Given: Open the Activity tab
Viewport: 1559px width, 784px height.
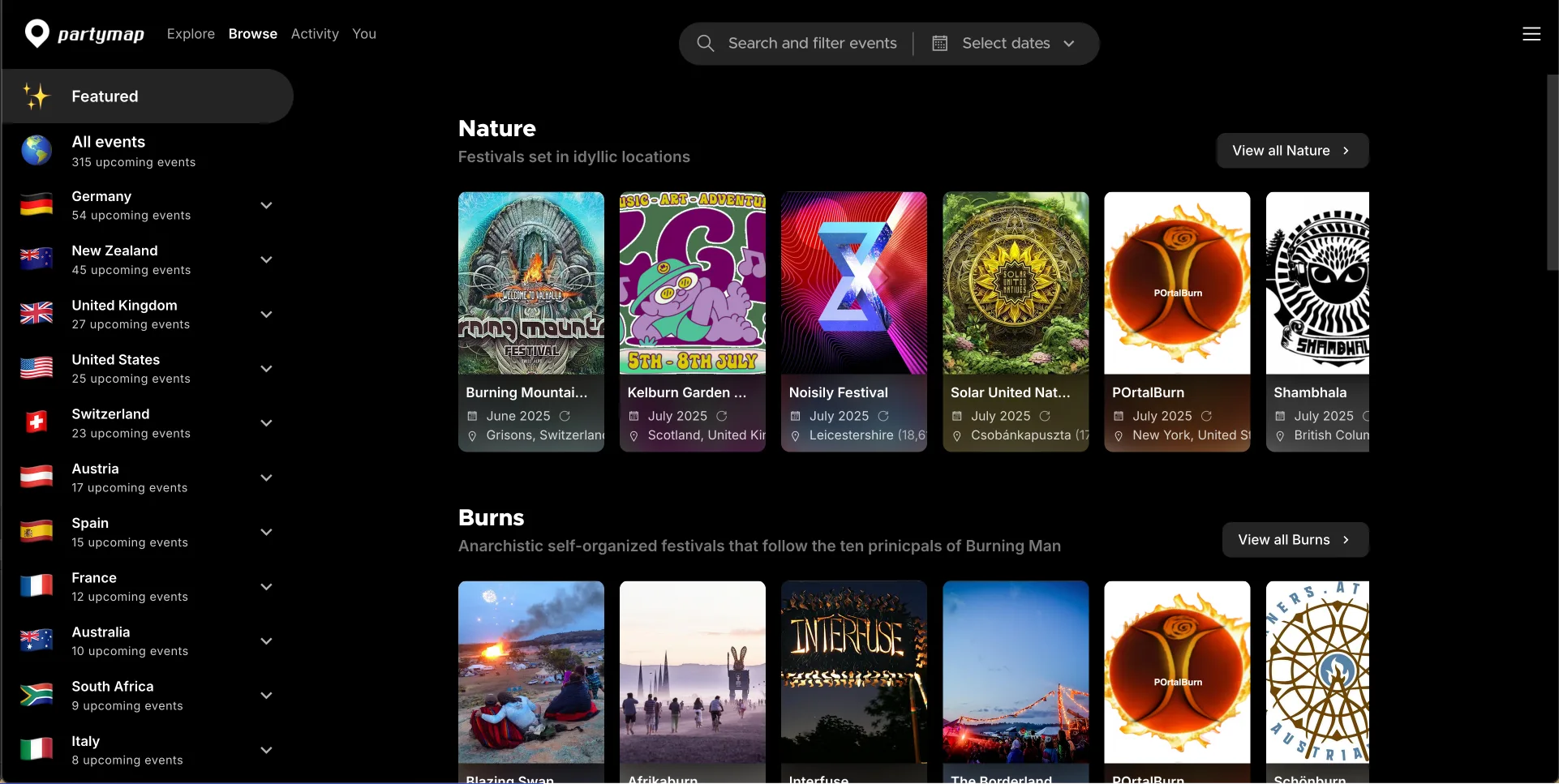Looking at the screenshot, I should (x=315, y=34).
